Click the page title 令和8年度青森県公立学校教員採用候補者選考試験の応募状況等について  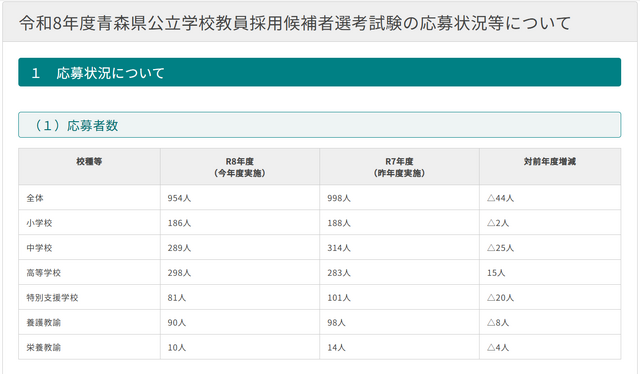(295, 23)
